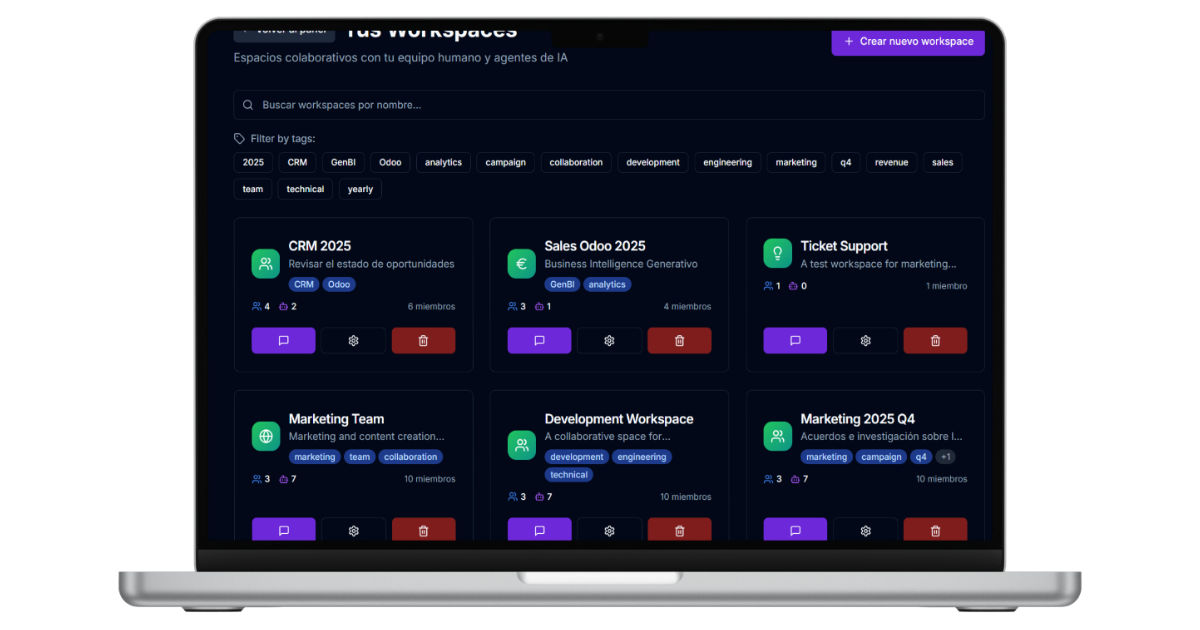Enable the marketing filter tag
This screenshot has height=630, width=1200.
796,163
